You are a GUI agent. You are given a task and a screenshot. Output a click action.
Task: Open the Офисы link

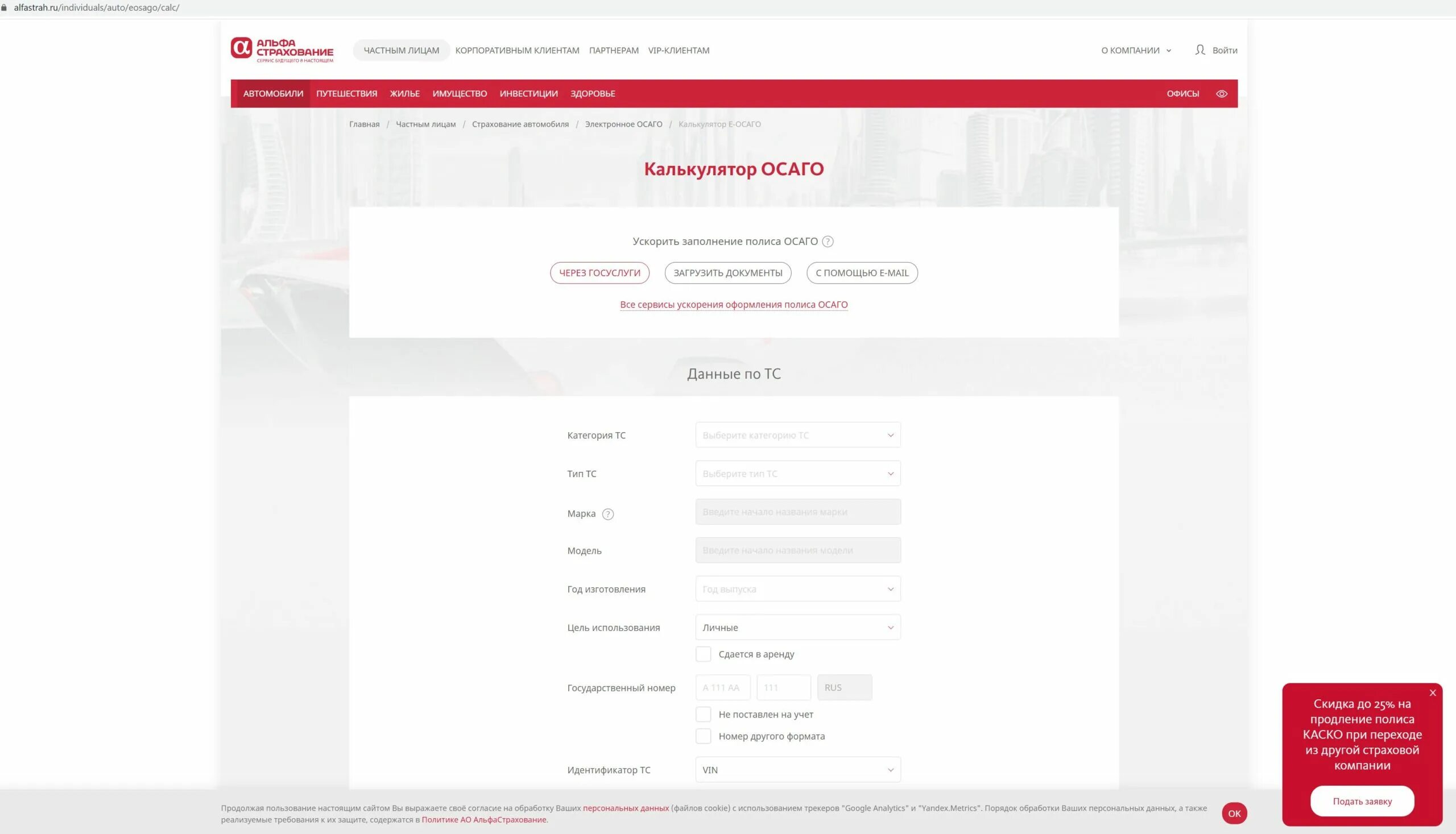click(x=1182, y=94)
